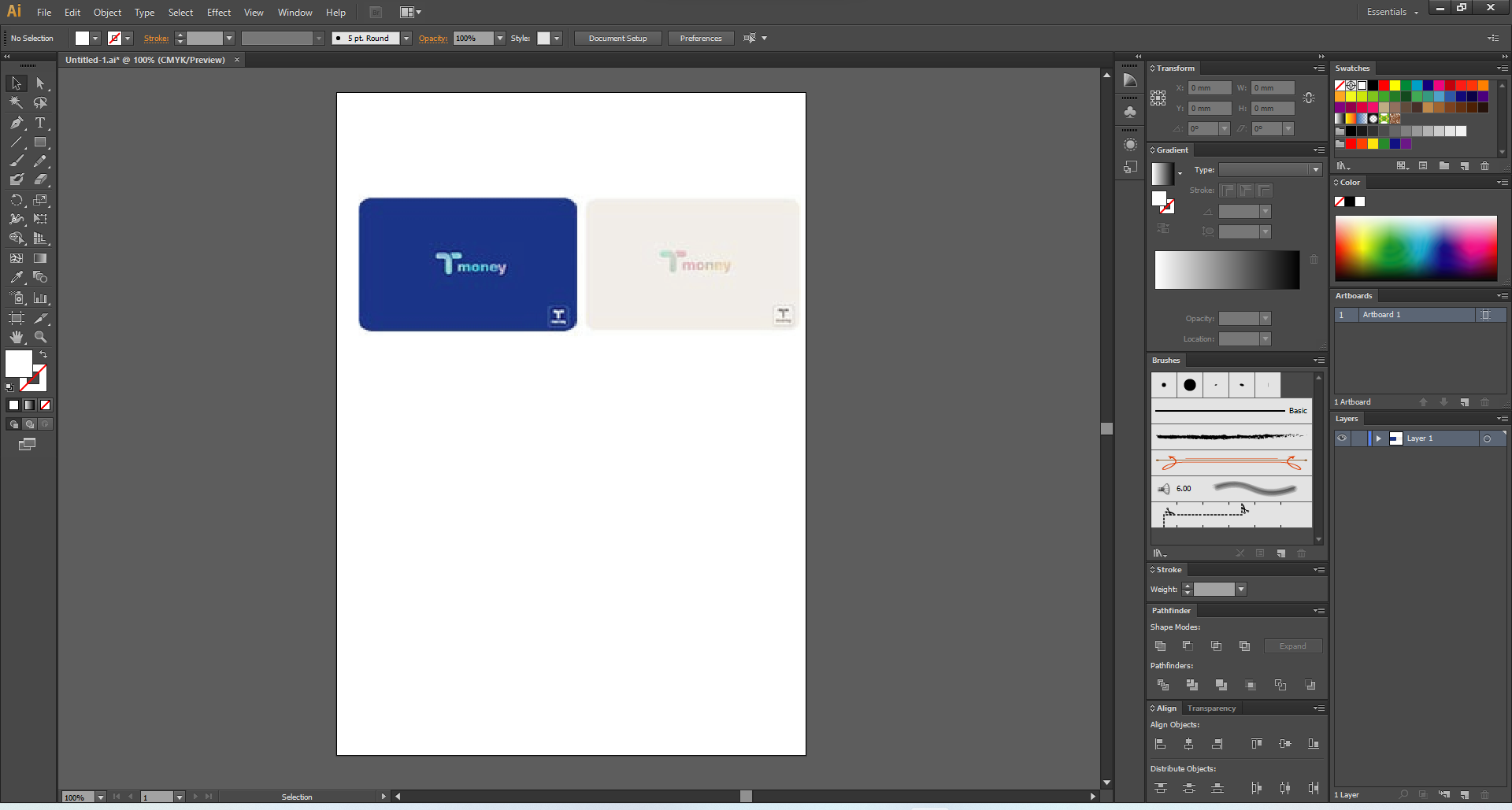Set paint mode to Gradient
1512x810 pixels.
coord(29,405)
